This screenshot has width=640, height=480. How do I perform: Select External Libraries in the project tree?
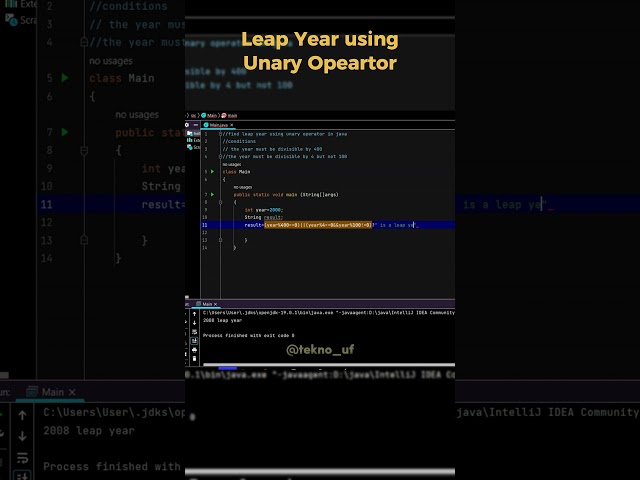(193, 140)
